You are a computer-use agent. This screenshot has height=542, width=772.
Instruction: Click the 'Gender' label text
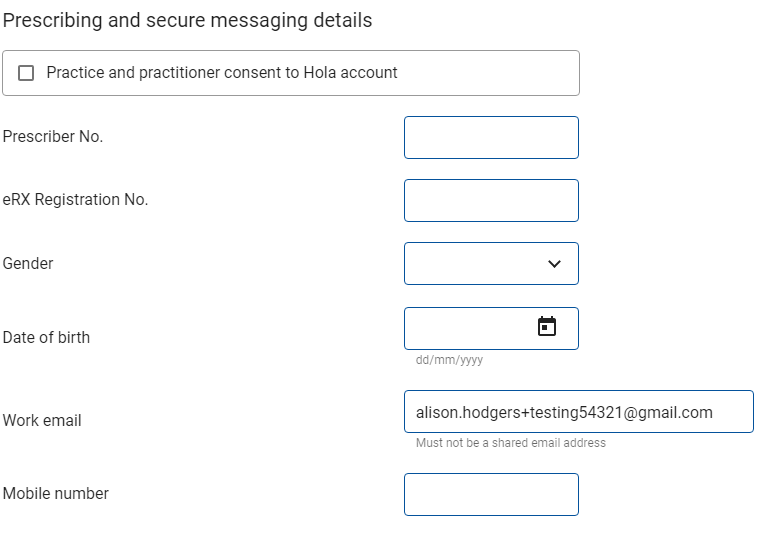click(28, 263)
